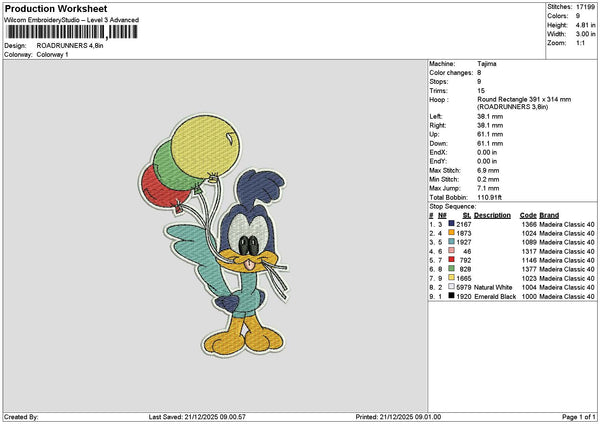This screenshot has height=424, width=600.
Task: Click thread code '1089' in stop 3
Action: click(529, 242)
